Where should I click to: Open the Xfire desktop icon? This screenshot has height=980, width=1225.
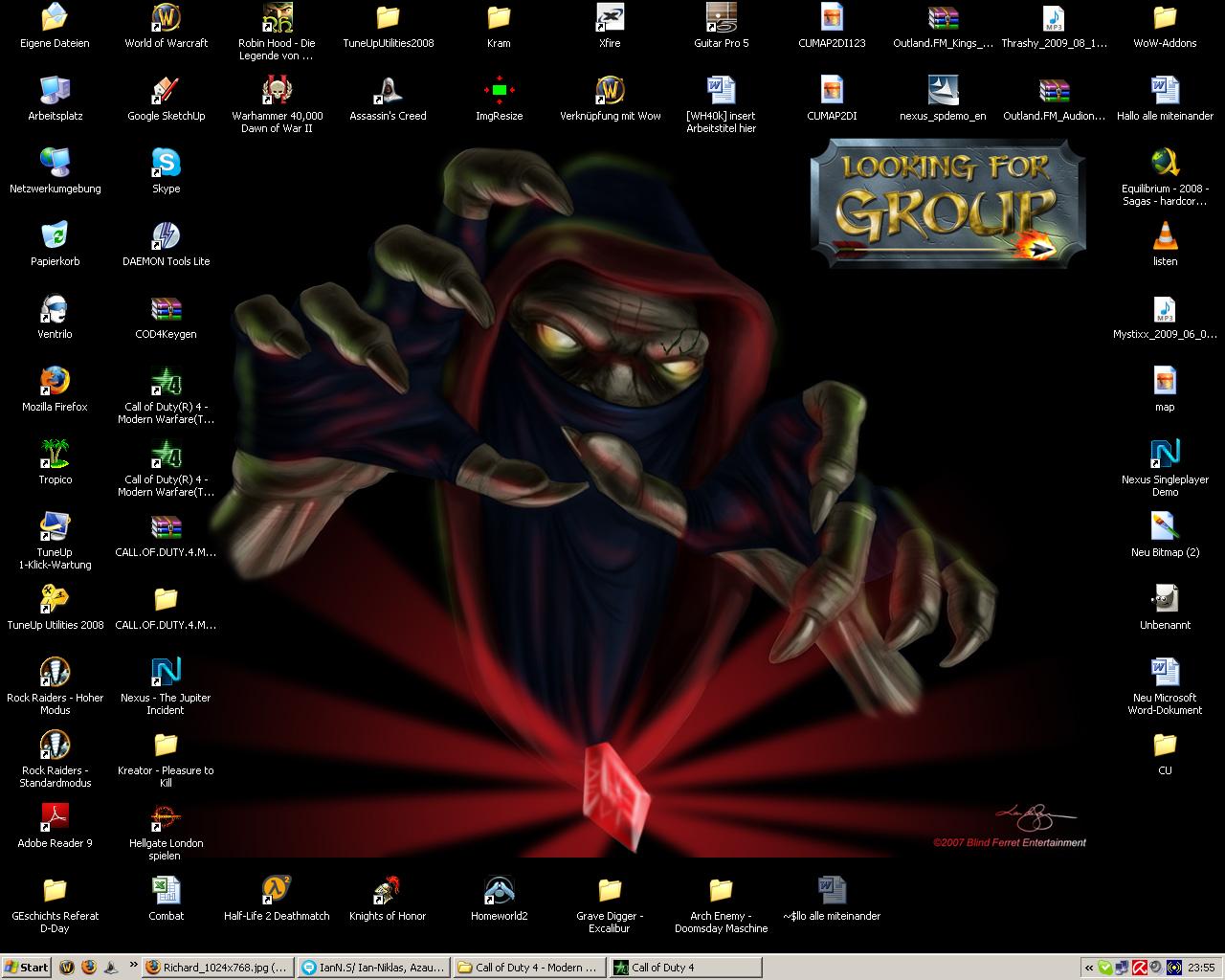coord(610,18)
